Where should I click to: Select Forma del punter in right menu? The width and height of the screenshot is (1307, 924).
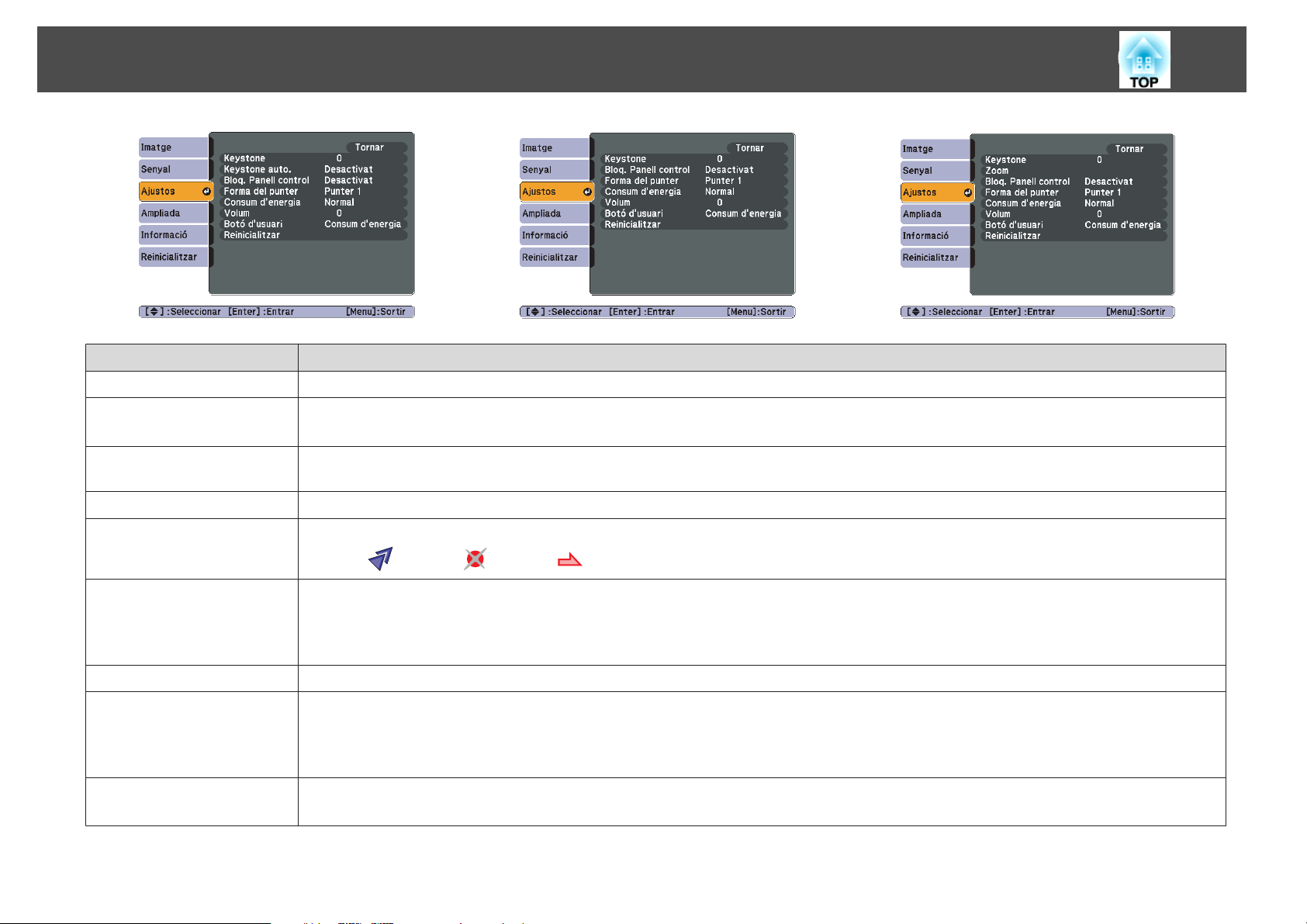[1074, 192]
